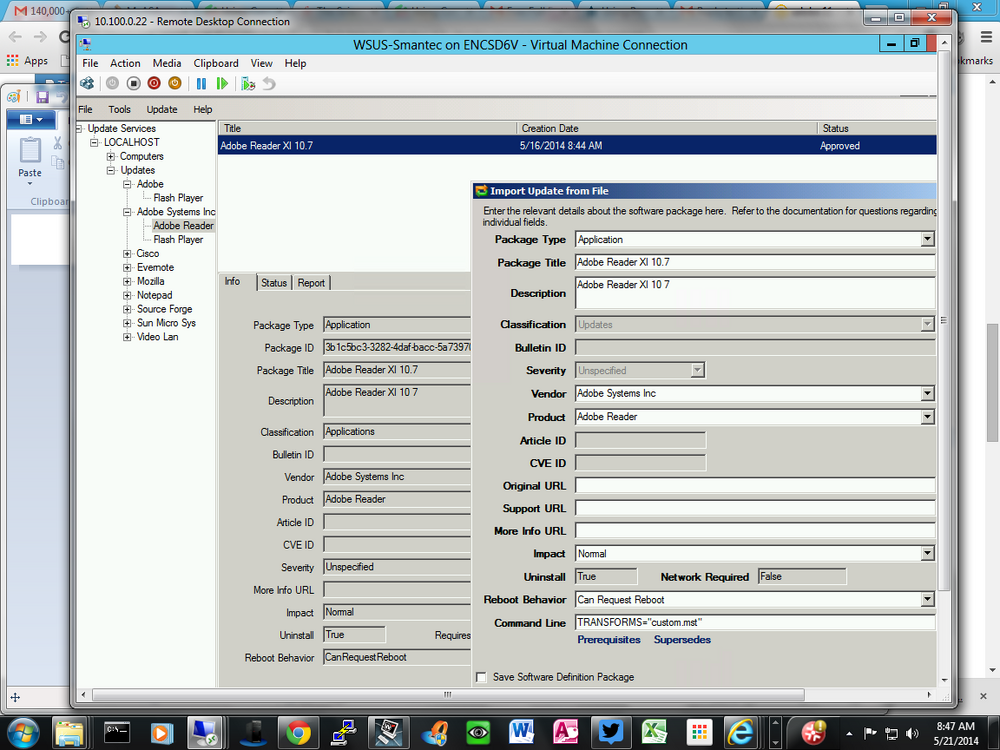Screen dimensions: 1000x750
Task: Open the Reboot Behavior dropdown
Action: coord(928,599)
